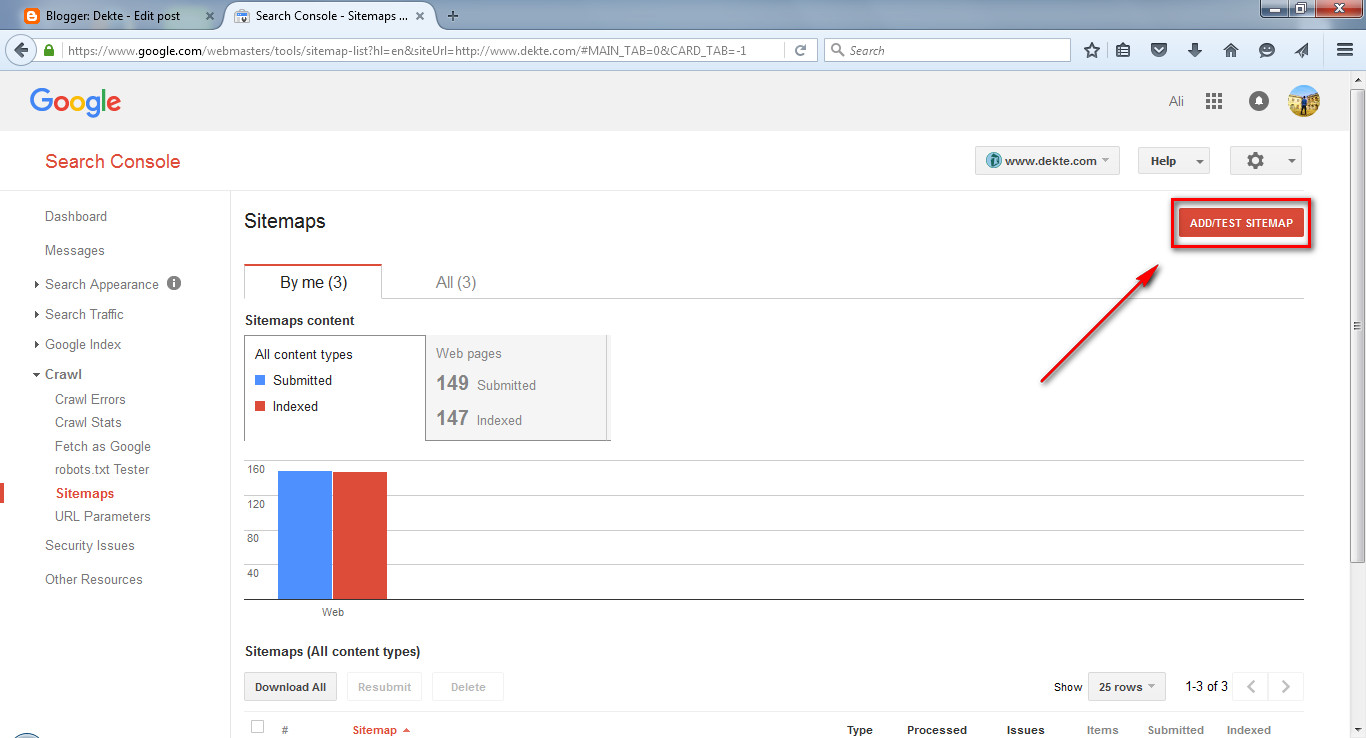Toggle the select-all sitemaps checkbox
This screenshot has height=738, width=1366.
[x=258, y=727]
